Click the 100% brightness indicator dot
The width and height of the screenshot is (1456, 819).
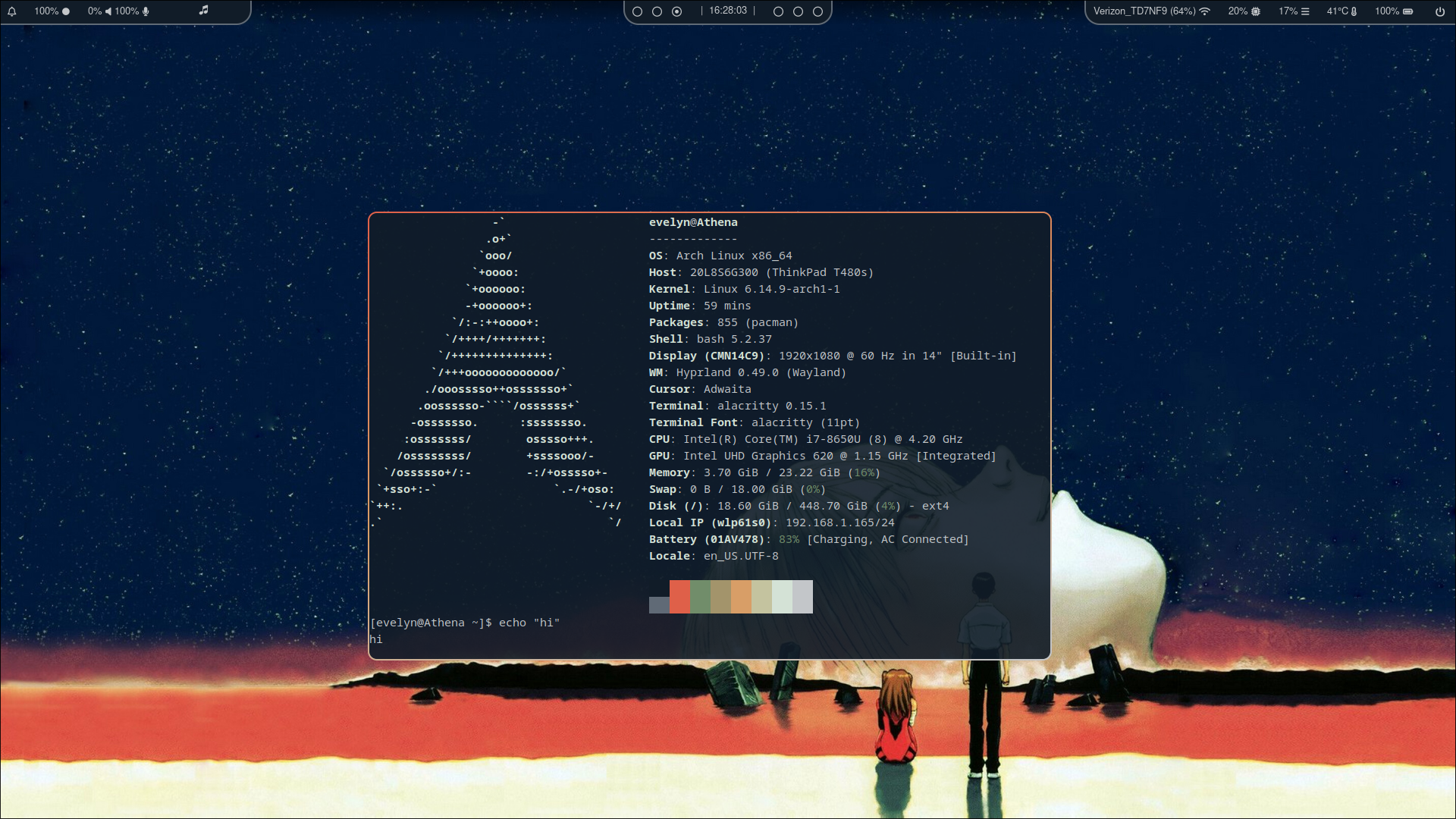tap(66, 11)
